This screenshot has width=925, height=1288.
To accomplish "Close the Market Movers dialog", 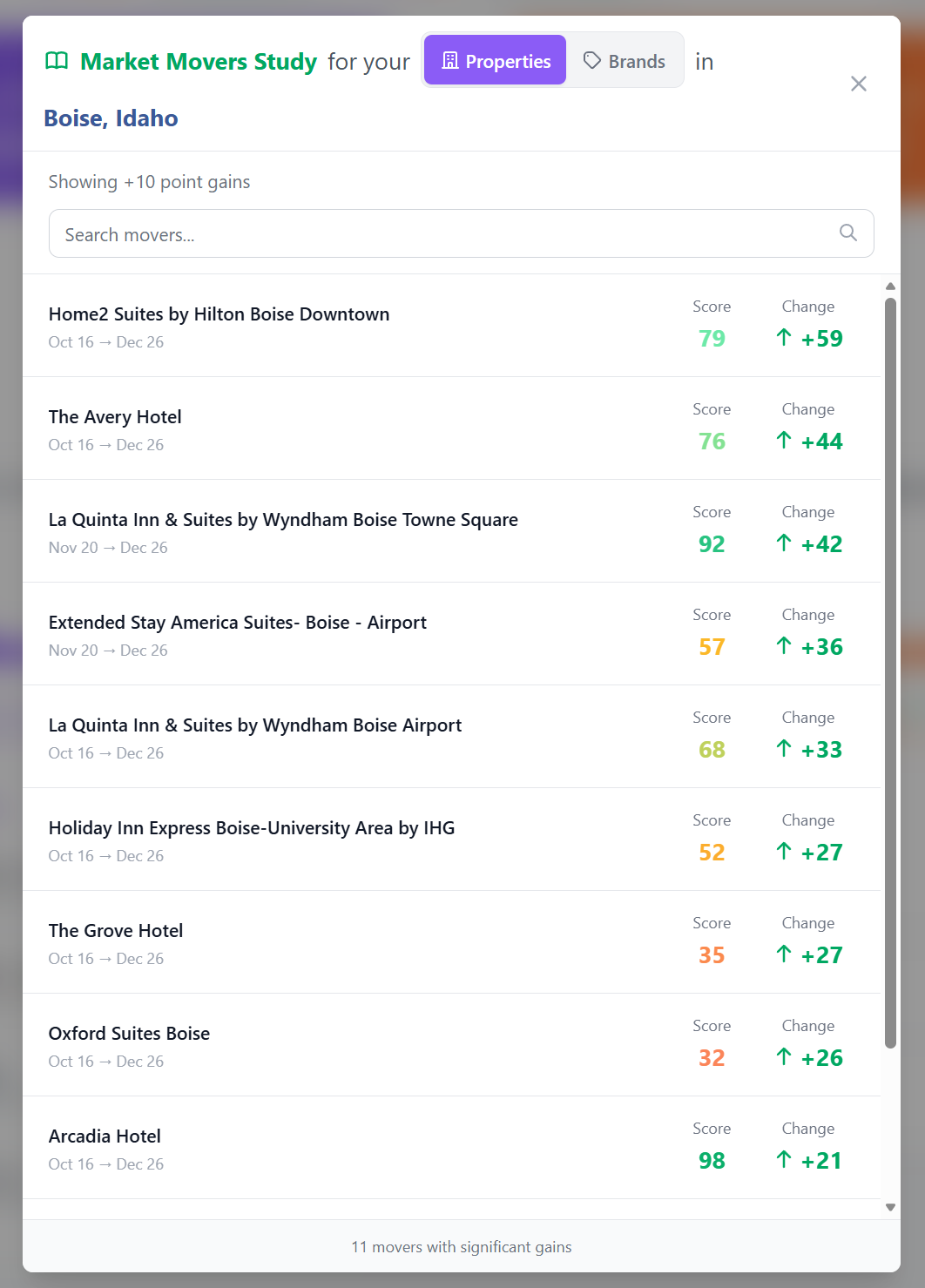I will click(859, 84).
